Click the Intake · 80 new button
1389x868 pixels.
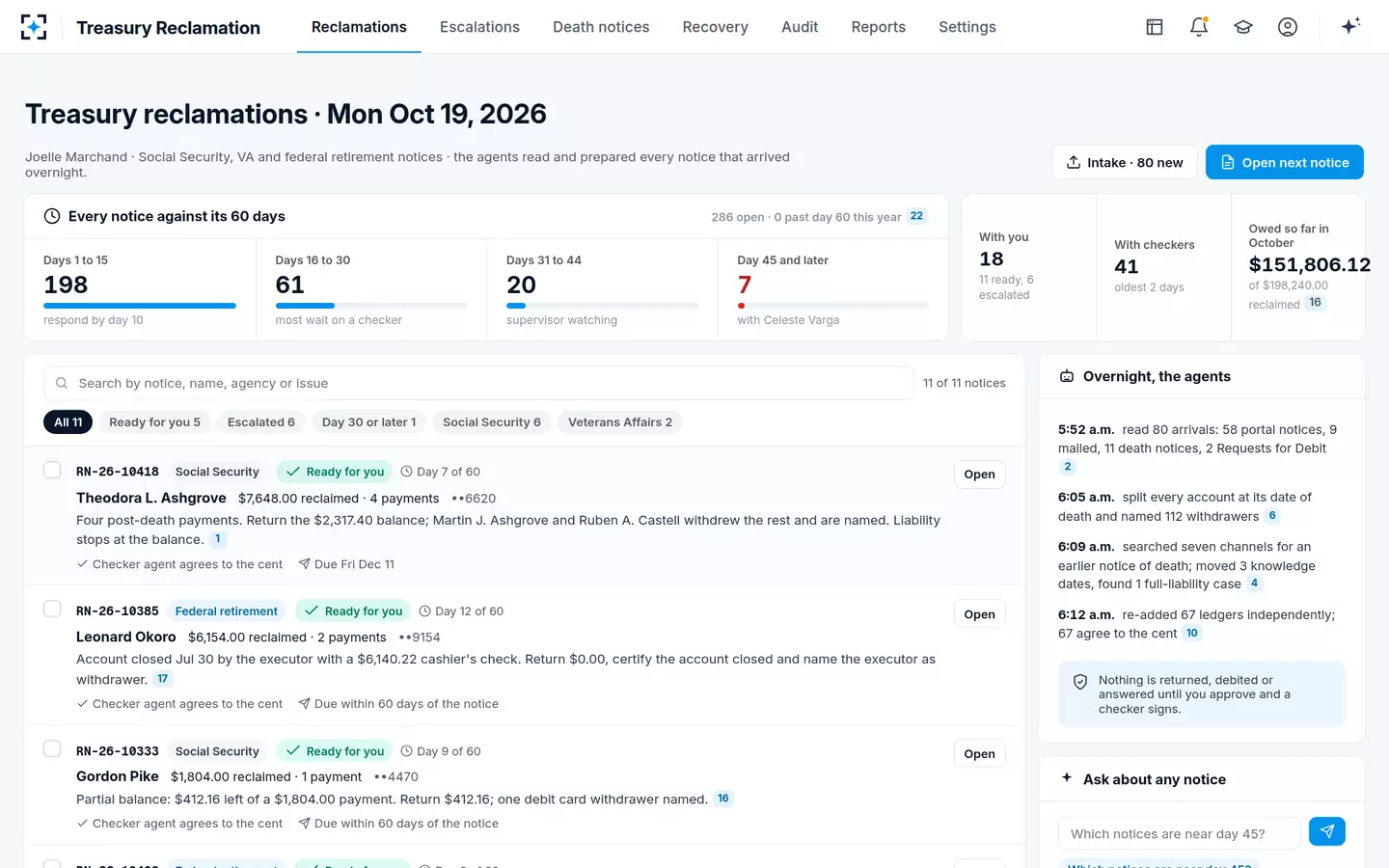pyautogui.click(x=1125, y=162)
